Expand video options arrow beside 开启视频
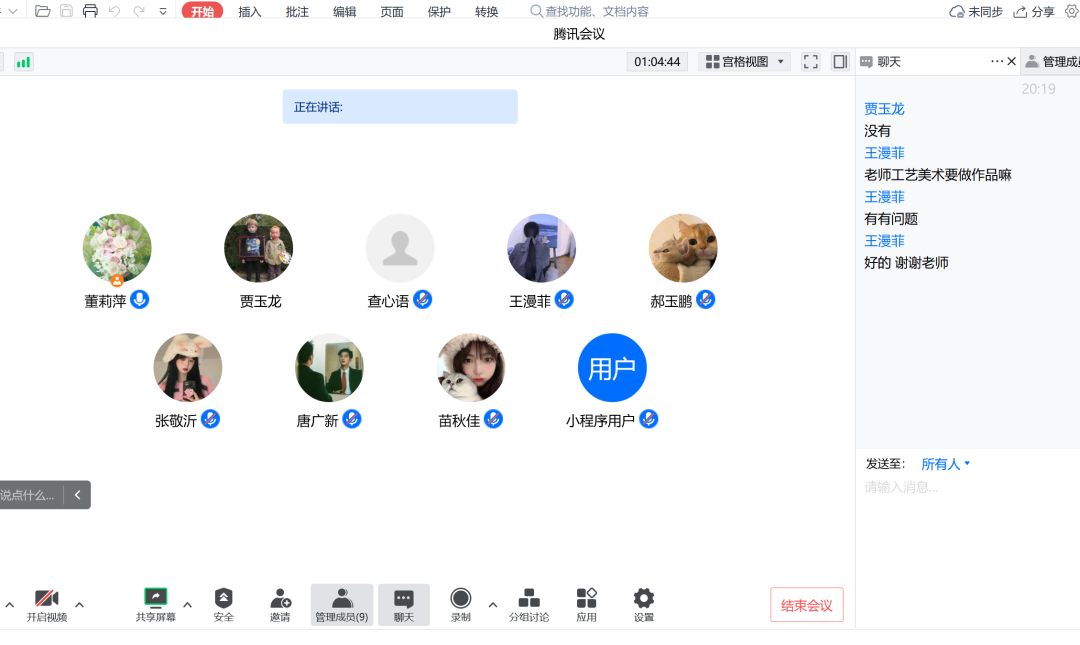 [x=79, y=605]
